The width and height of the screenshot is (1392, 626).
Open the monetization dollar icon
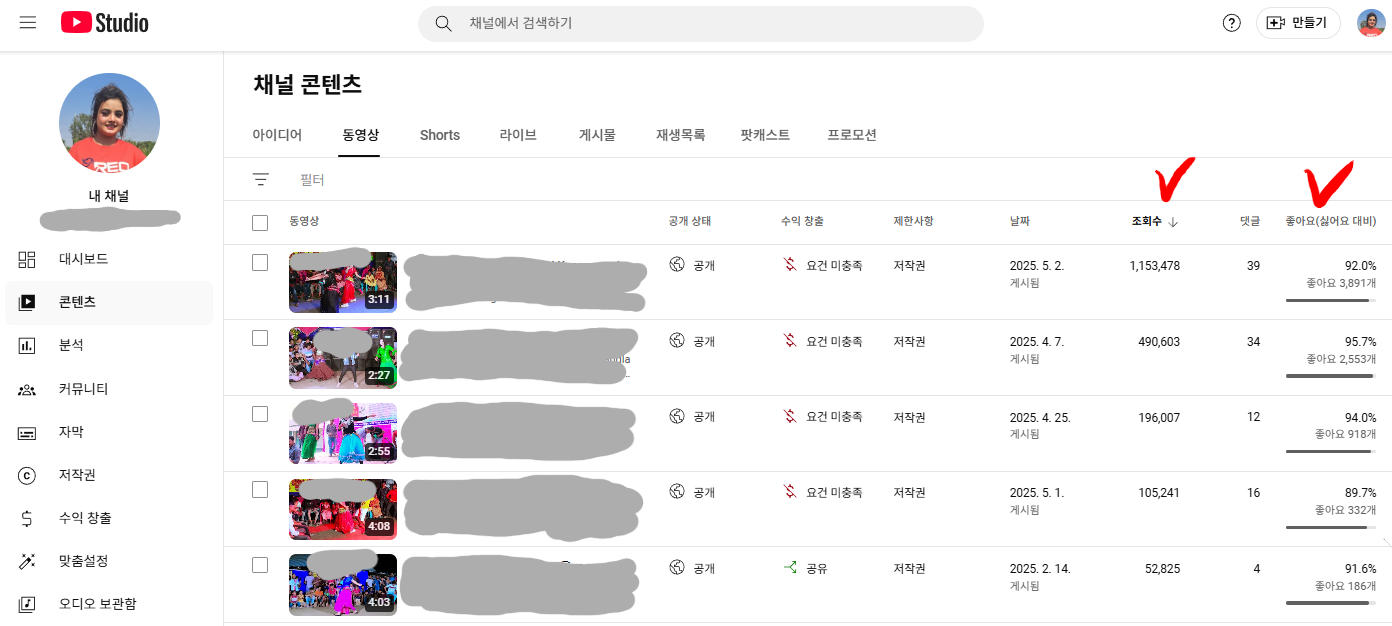tap(27, 518)
